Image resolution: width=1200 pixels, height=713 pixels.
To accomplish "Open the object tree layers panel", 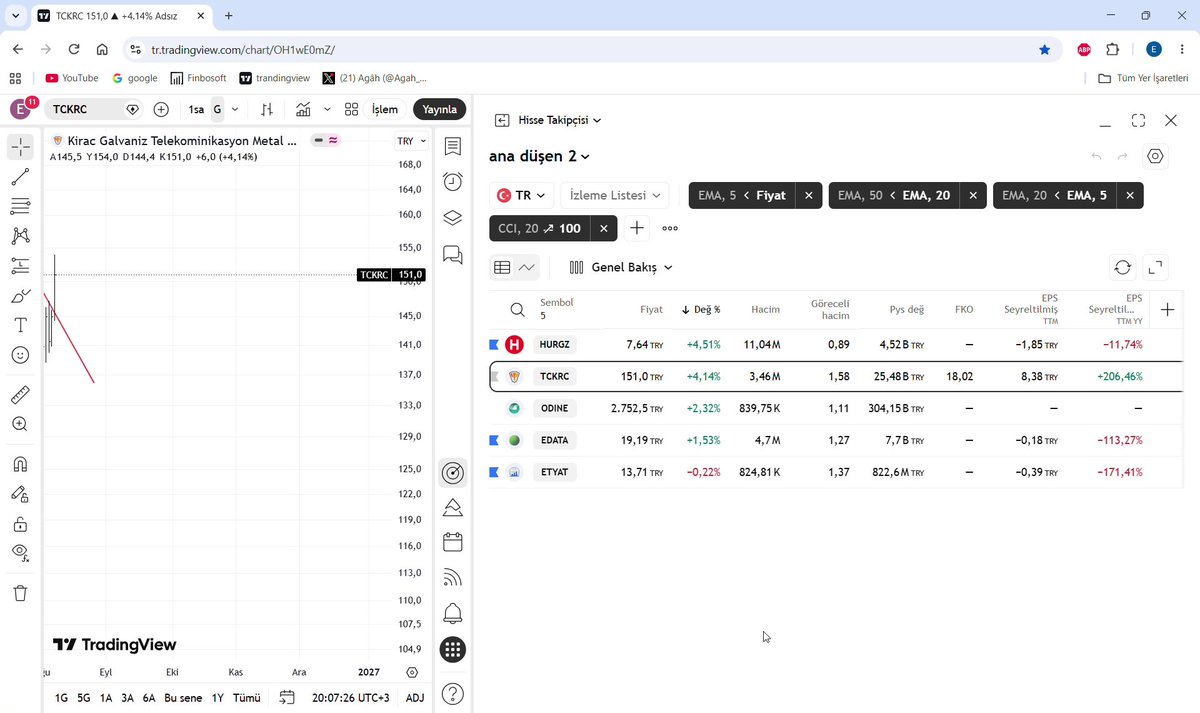I will pyautogui.click(x=453, y=218).
